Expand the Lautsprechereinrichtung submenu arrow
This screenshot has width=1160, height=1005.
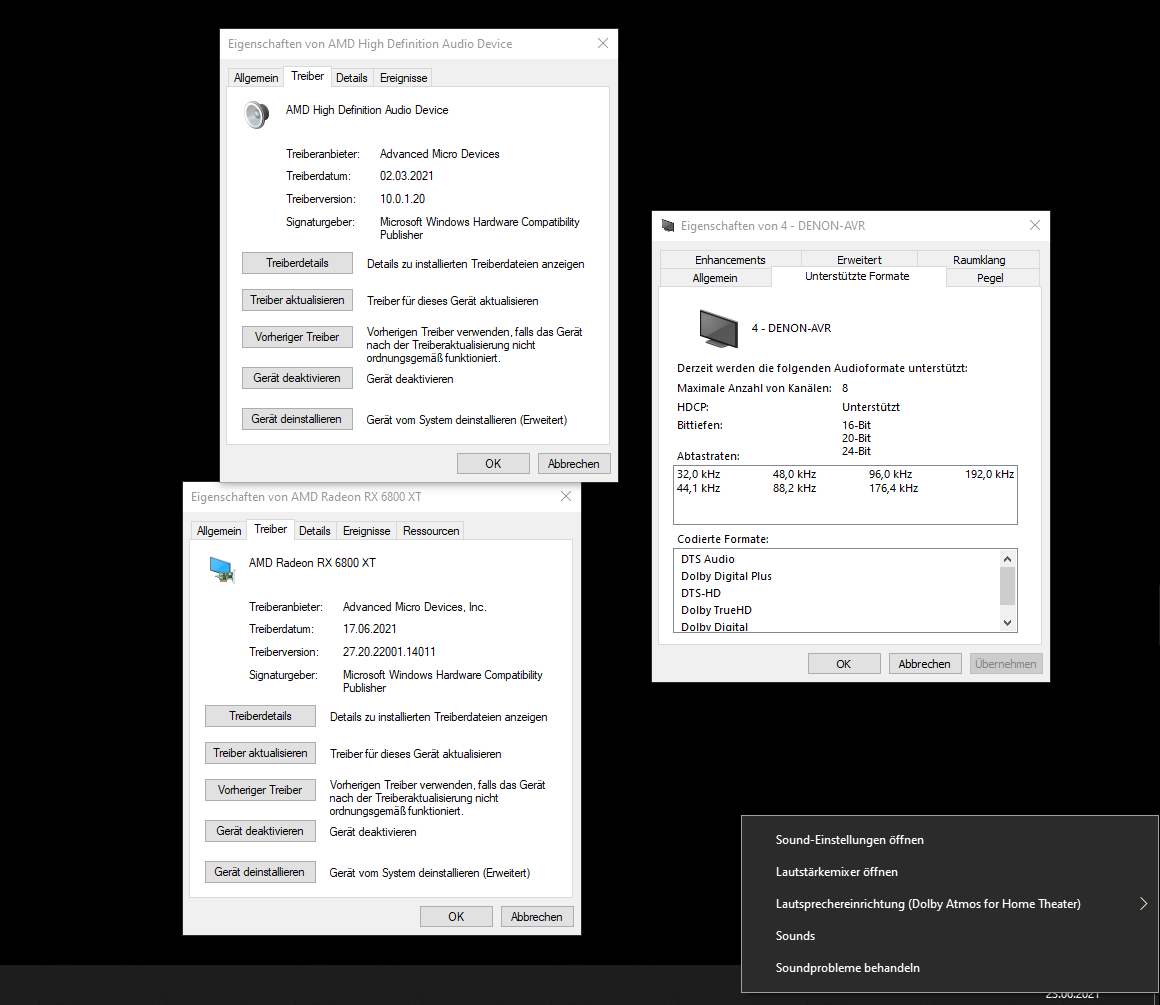[x=1143, y=904]
